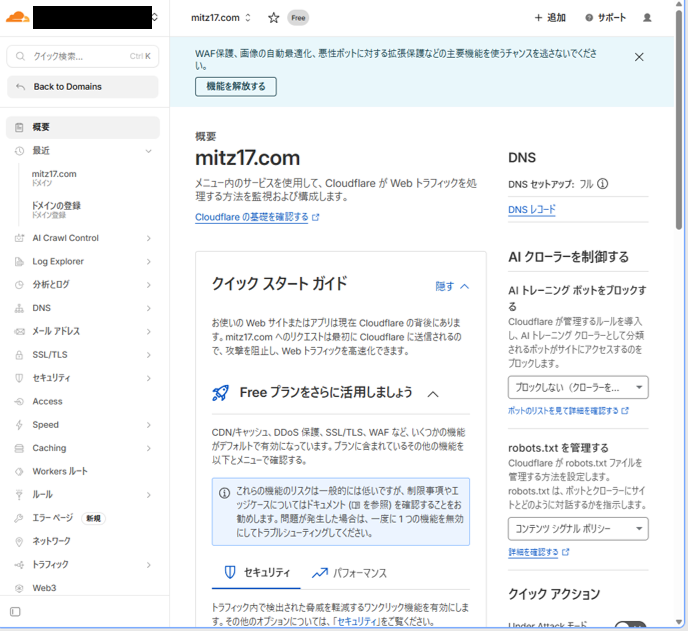Click the トラフィック sidebar icon
This screenshot has width=688, height=631.
[19, 565]
